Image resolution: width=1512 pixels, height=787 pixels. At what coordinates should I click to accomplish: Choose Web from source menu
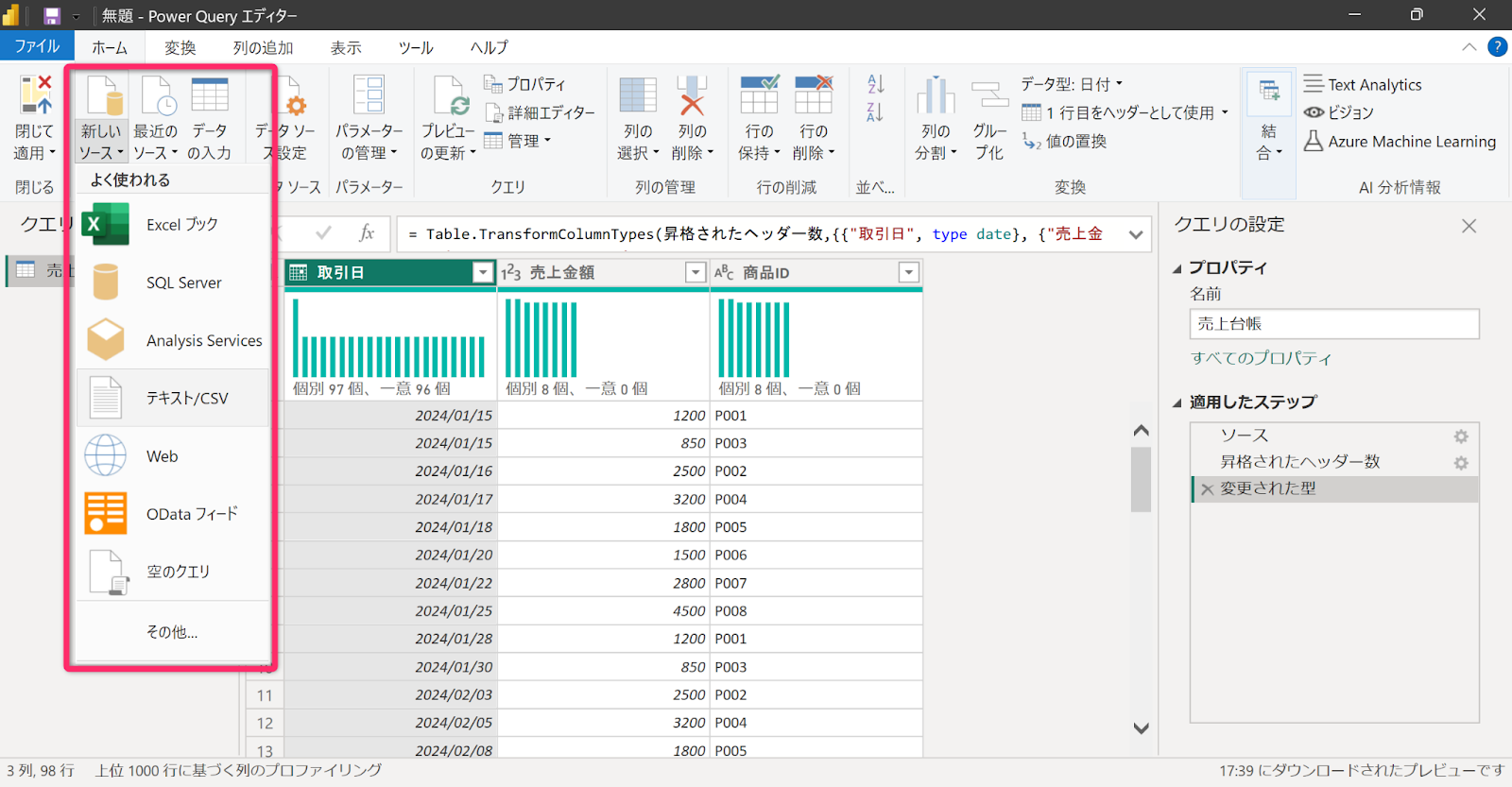[x=173, y=456]
